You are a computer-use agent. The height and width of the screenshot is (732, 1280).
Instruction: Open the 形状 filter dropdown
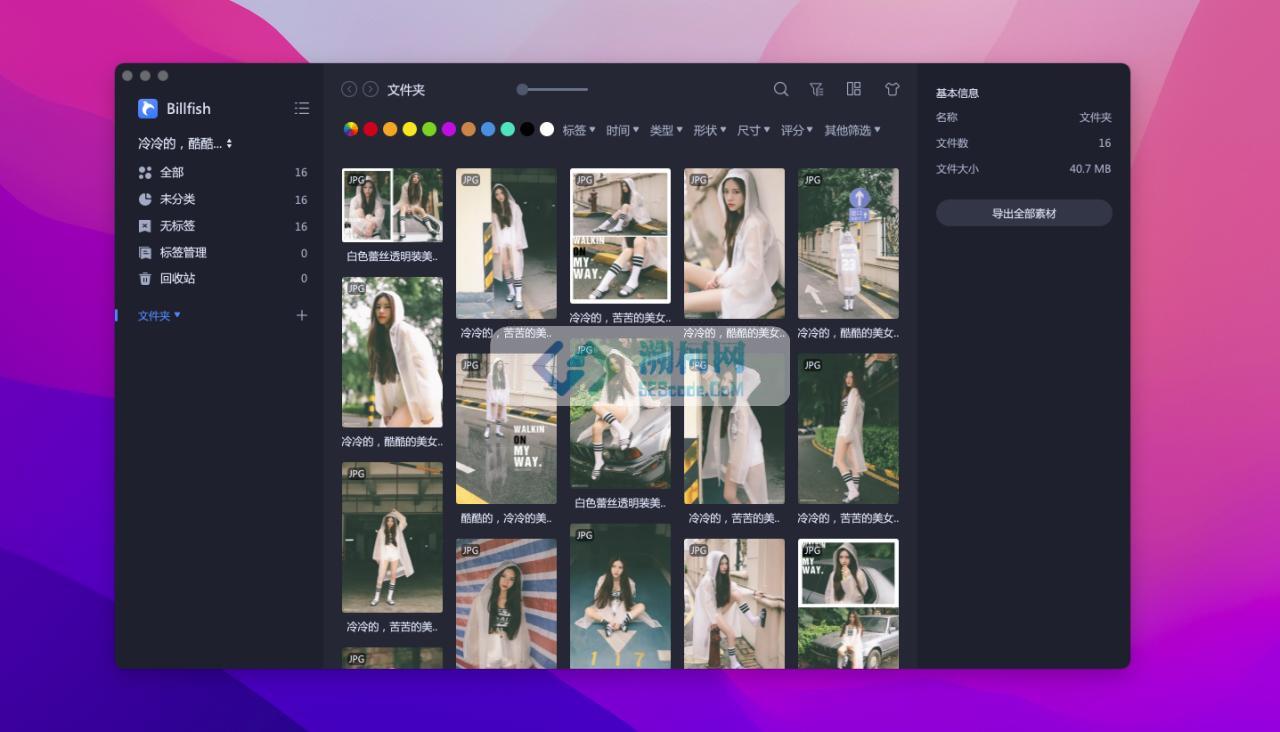(x=710, y=130)
